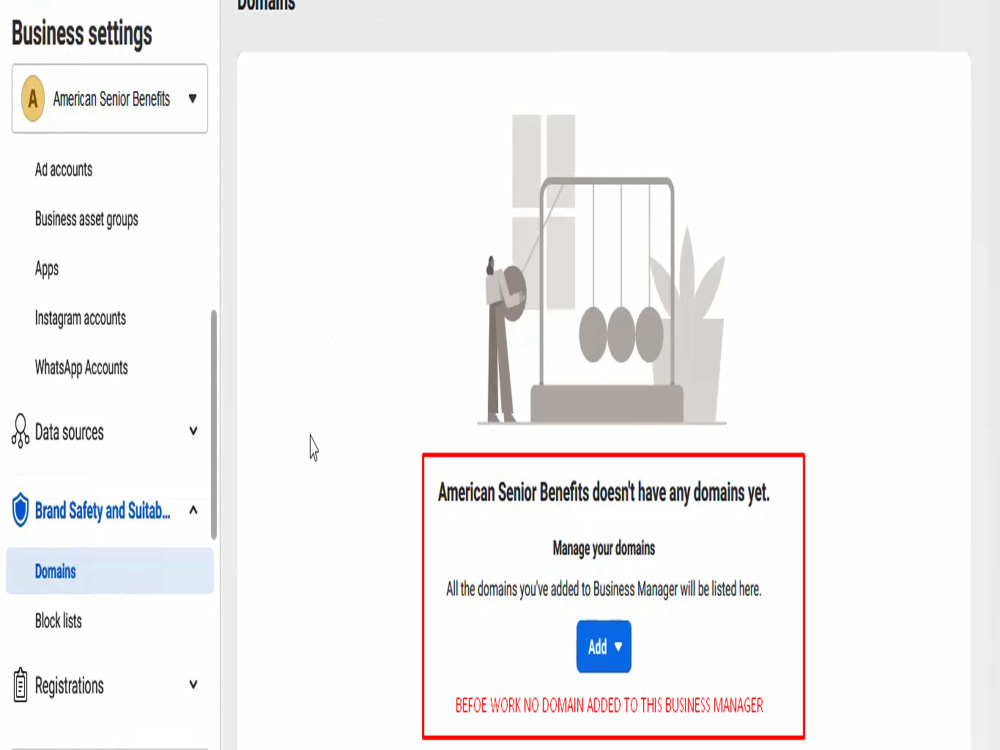Open Data sources section label

[69, 432]
